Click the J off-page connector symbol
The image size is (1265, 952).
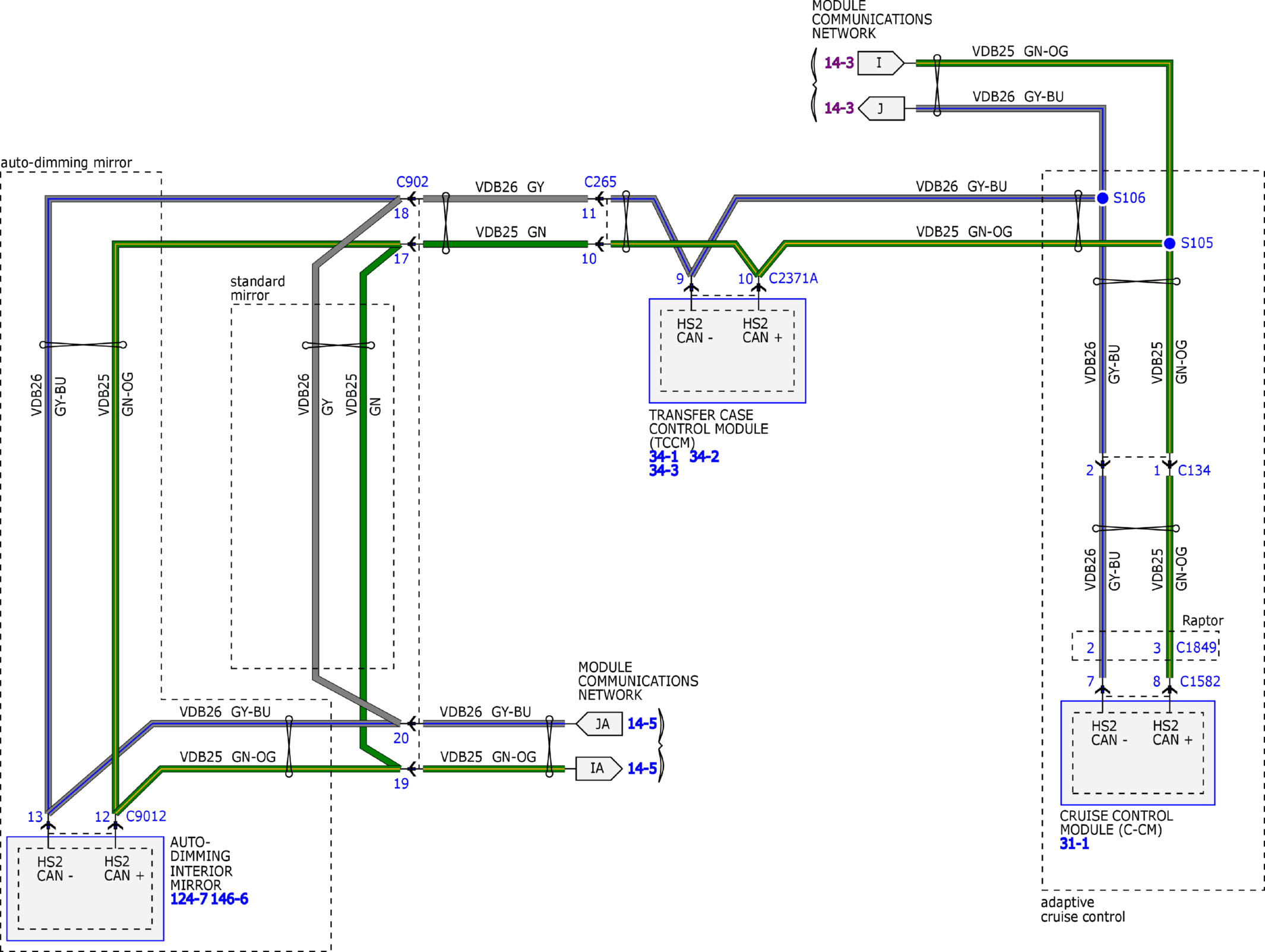point(883,109)
